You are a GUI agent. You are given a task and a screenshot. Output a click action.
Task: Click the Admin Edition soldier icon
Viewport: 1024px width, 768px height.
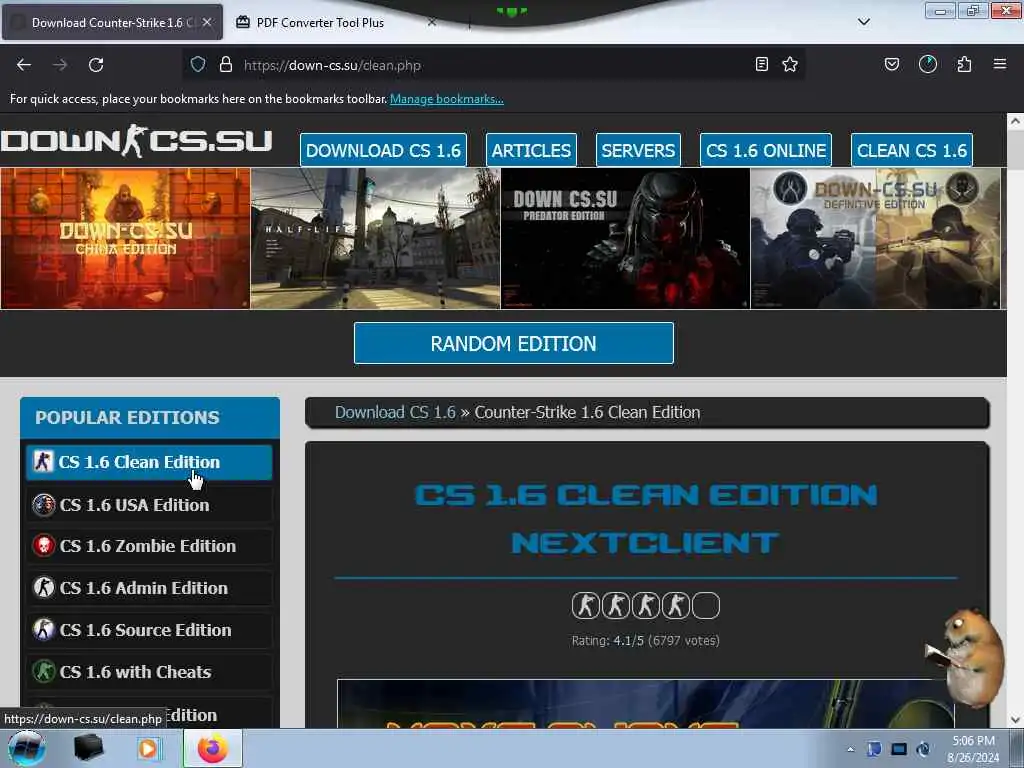click(44, 587)
